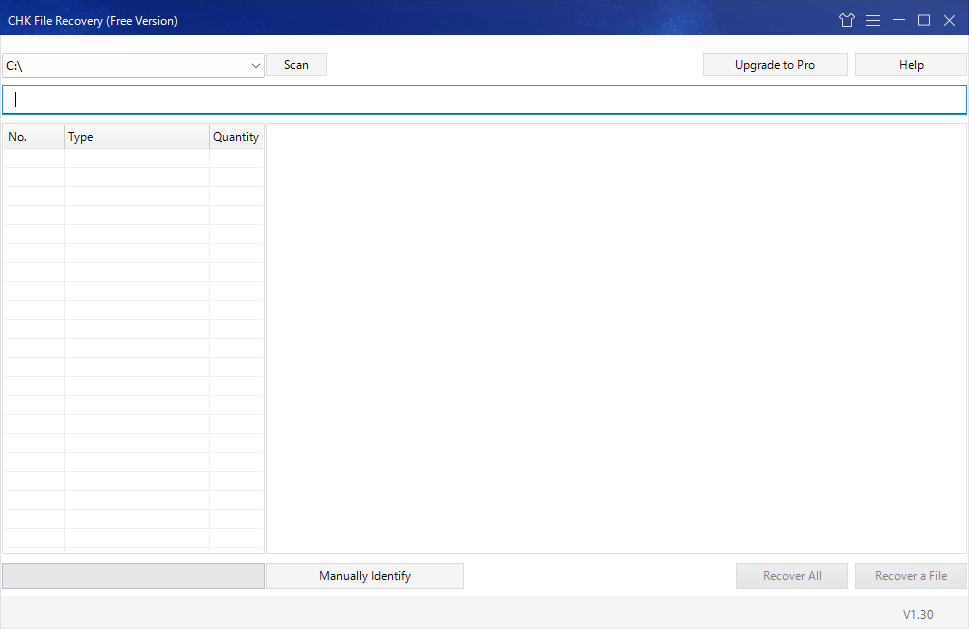The width and height of the screenshot is (969, 629).
Task: Click the Manually Identify button
Action: [x=365, y=576]
